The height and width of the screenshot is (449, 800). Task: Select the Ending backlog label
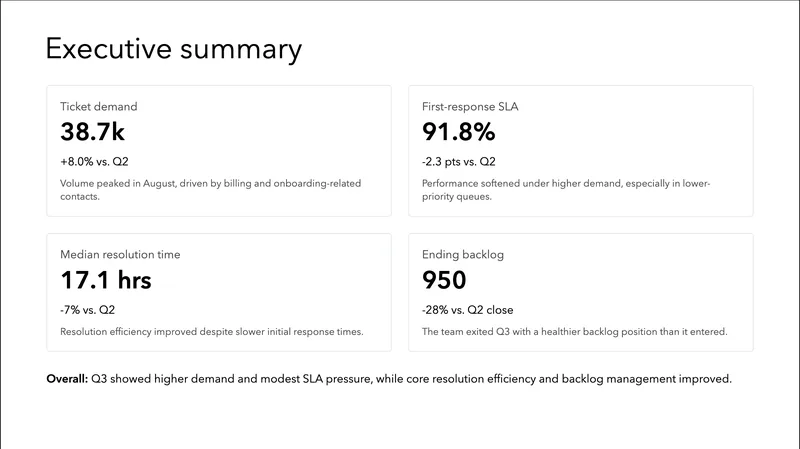click(464, 254)
